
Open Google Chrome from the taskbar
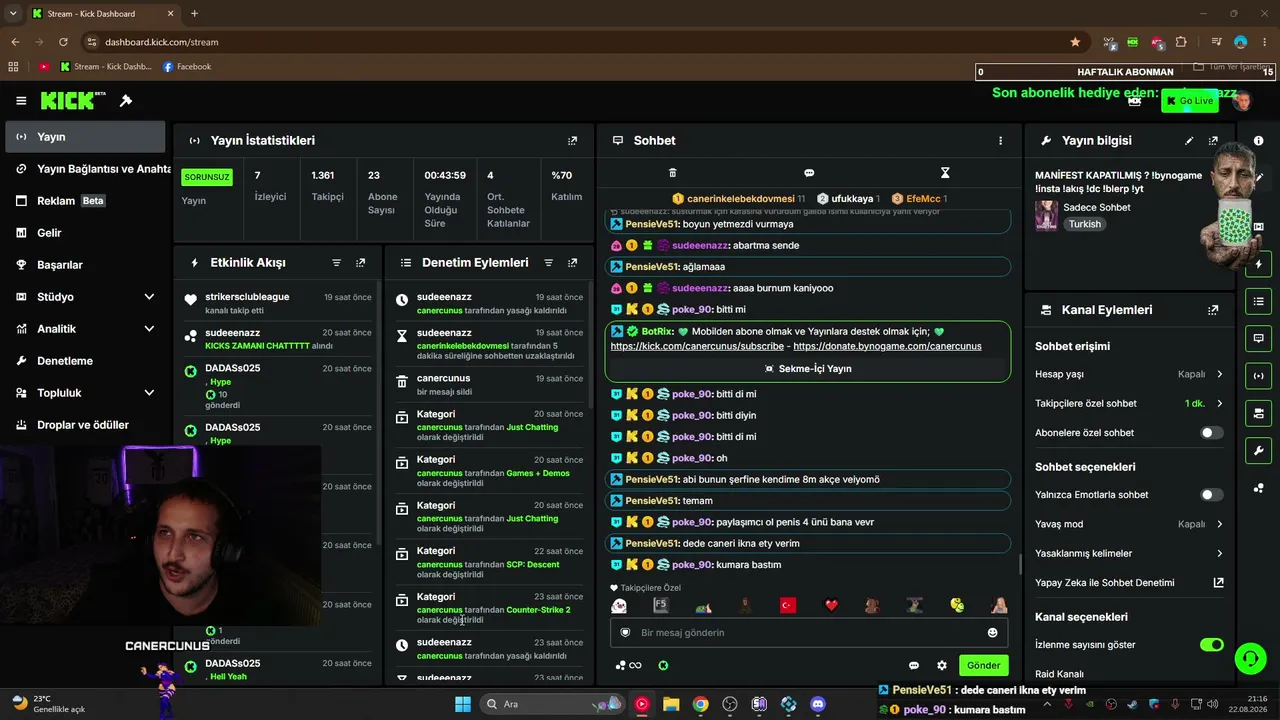700,704
